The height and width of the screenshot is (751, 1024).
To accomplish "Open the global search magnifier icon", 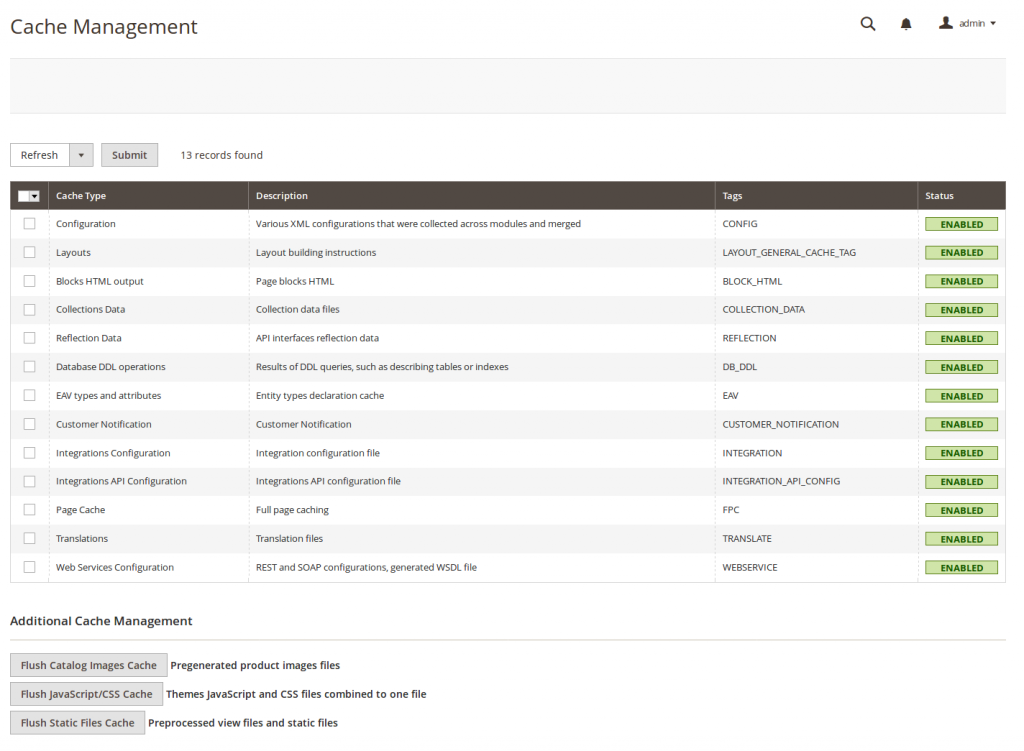I will click(x=867, y=23).
